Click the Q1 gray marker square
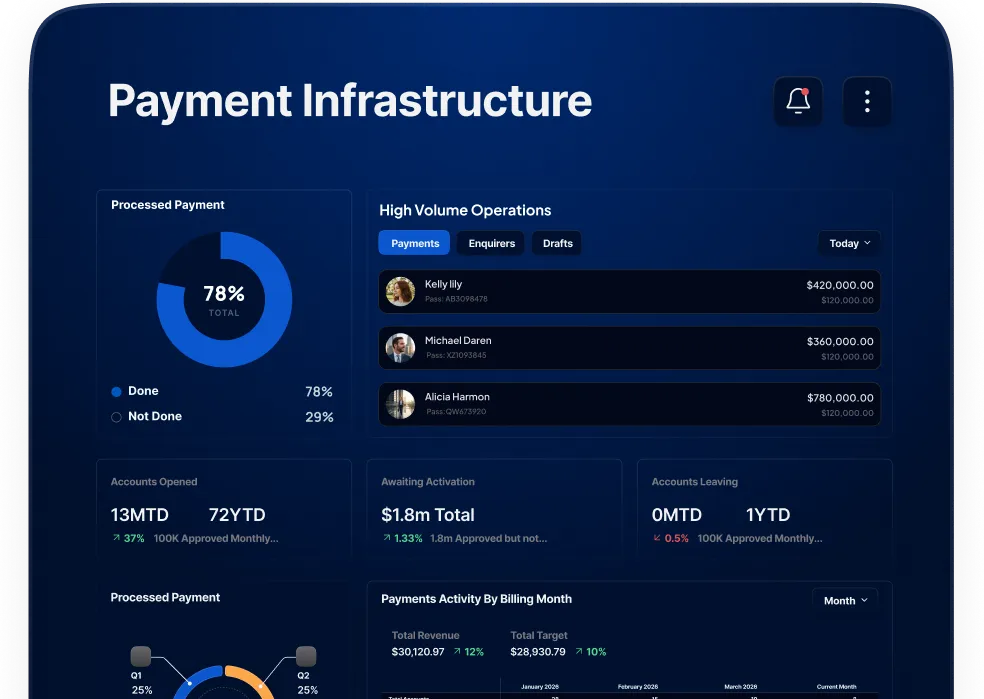The image size is (984, 699). 141,656
